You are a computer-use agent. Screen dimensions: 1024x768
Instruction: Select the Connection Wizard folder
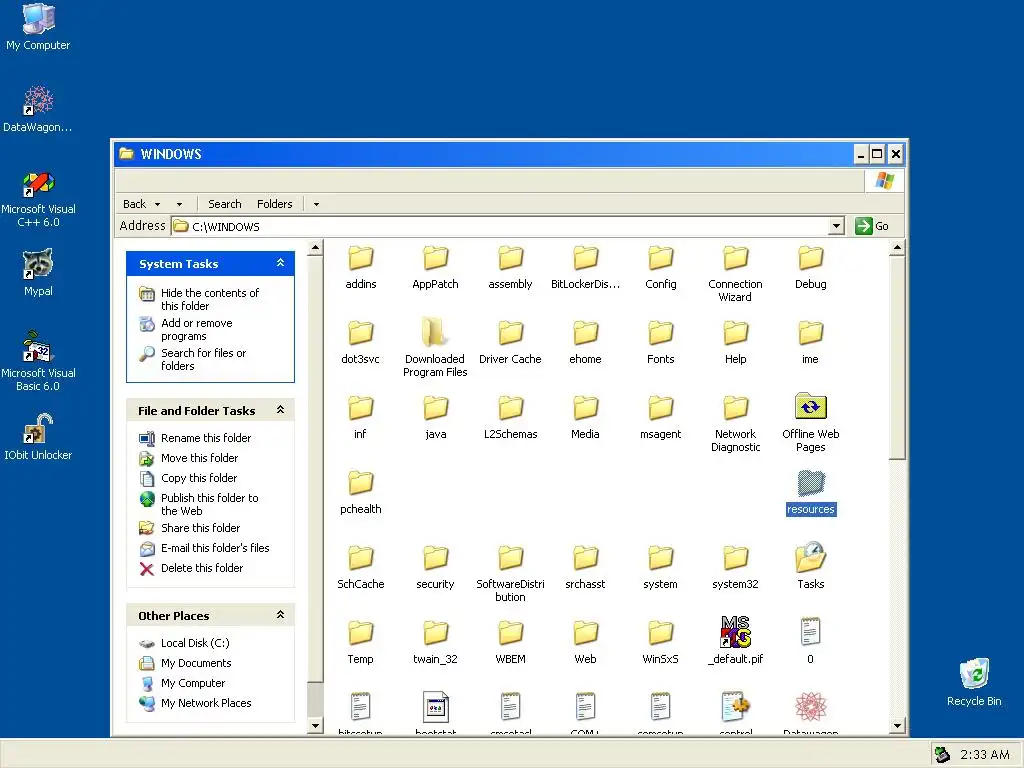click(x=735, y=274)
